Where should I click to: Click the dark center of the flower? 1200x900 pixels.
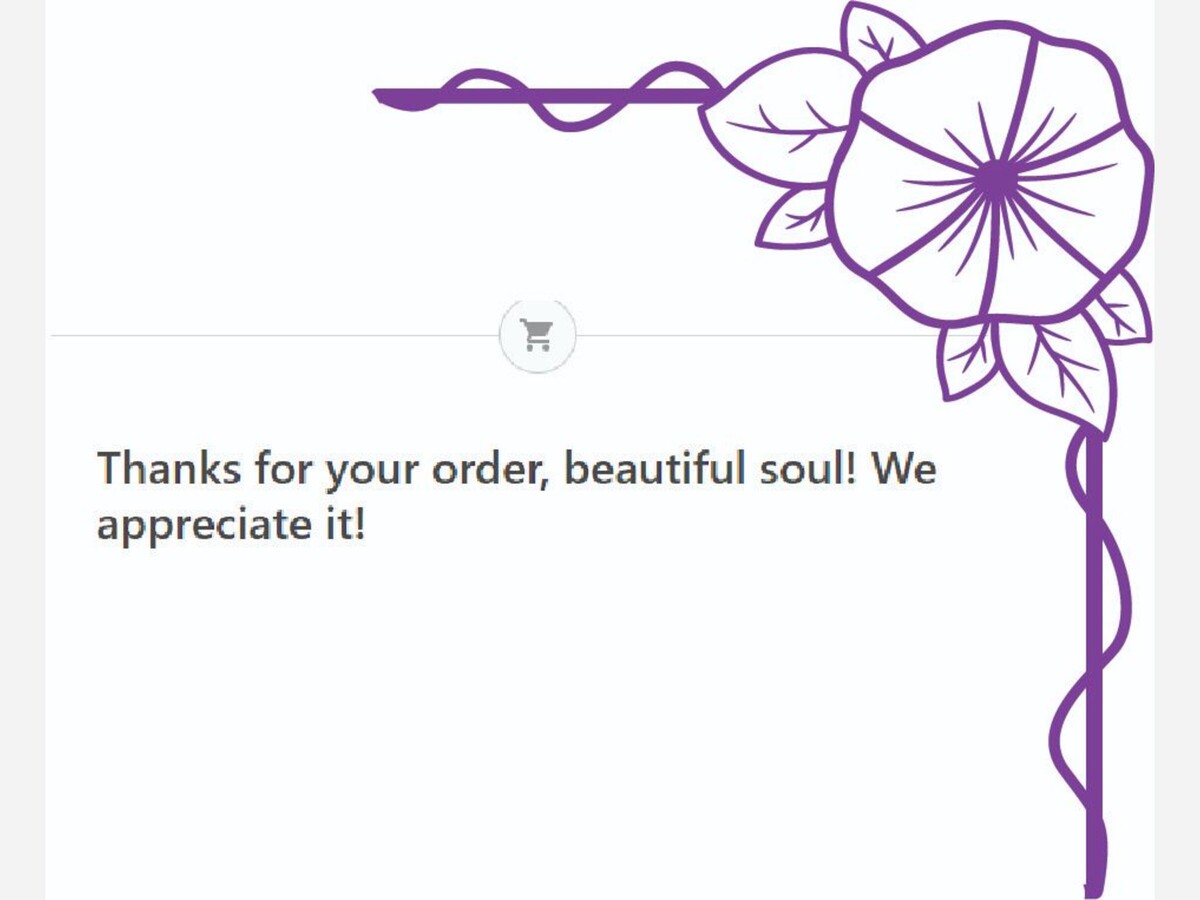coord(993,179)
